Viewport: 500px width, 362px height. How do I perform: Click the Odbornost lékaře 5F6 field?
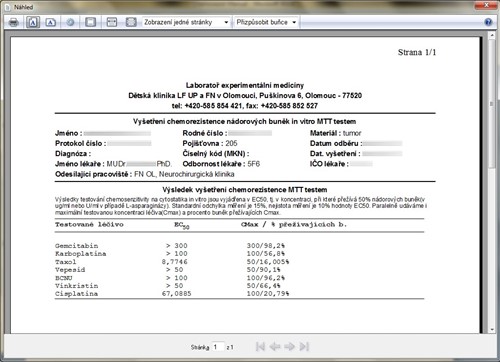click(221, 164)
